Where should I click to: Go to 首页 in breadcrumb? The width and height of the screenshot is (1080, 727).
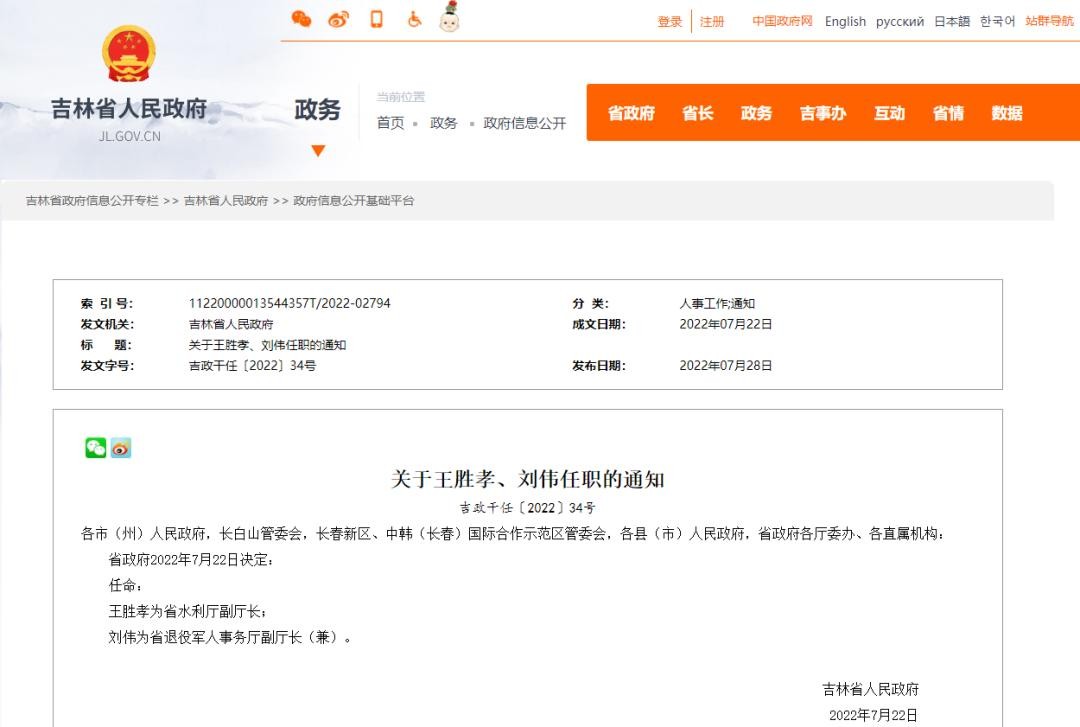(x=390, y=123)
